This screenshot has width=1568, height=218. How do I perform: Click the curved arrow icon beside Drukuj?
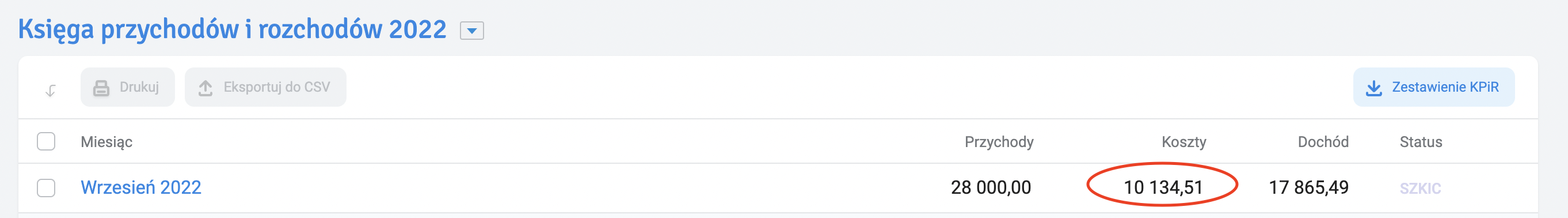(x=51, y=91)
